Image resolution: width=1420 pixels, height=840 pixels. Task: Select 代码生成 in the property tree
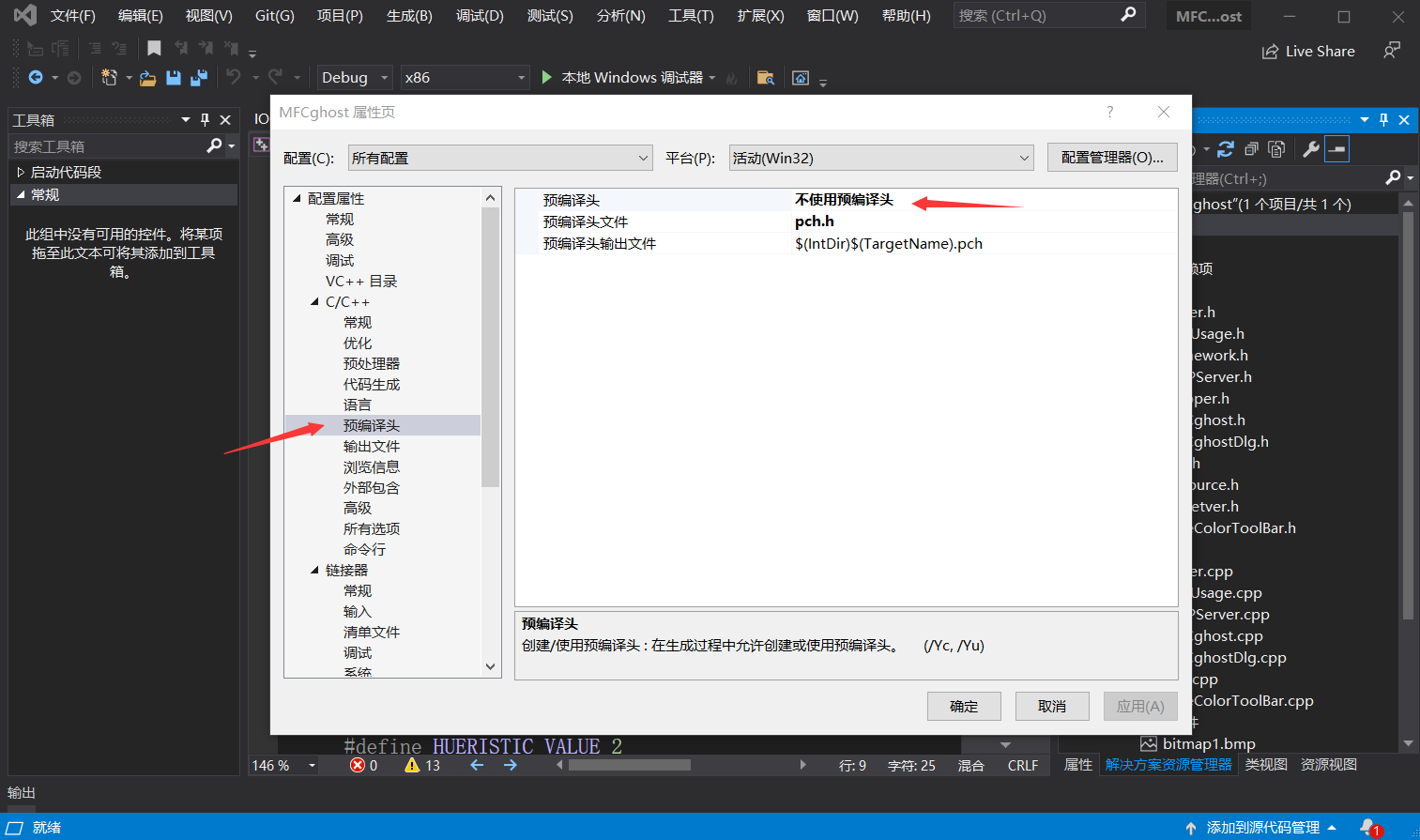[x=372, y=384]
